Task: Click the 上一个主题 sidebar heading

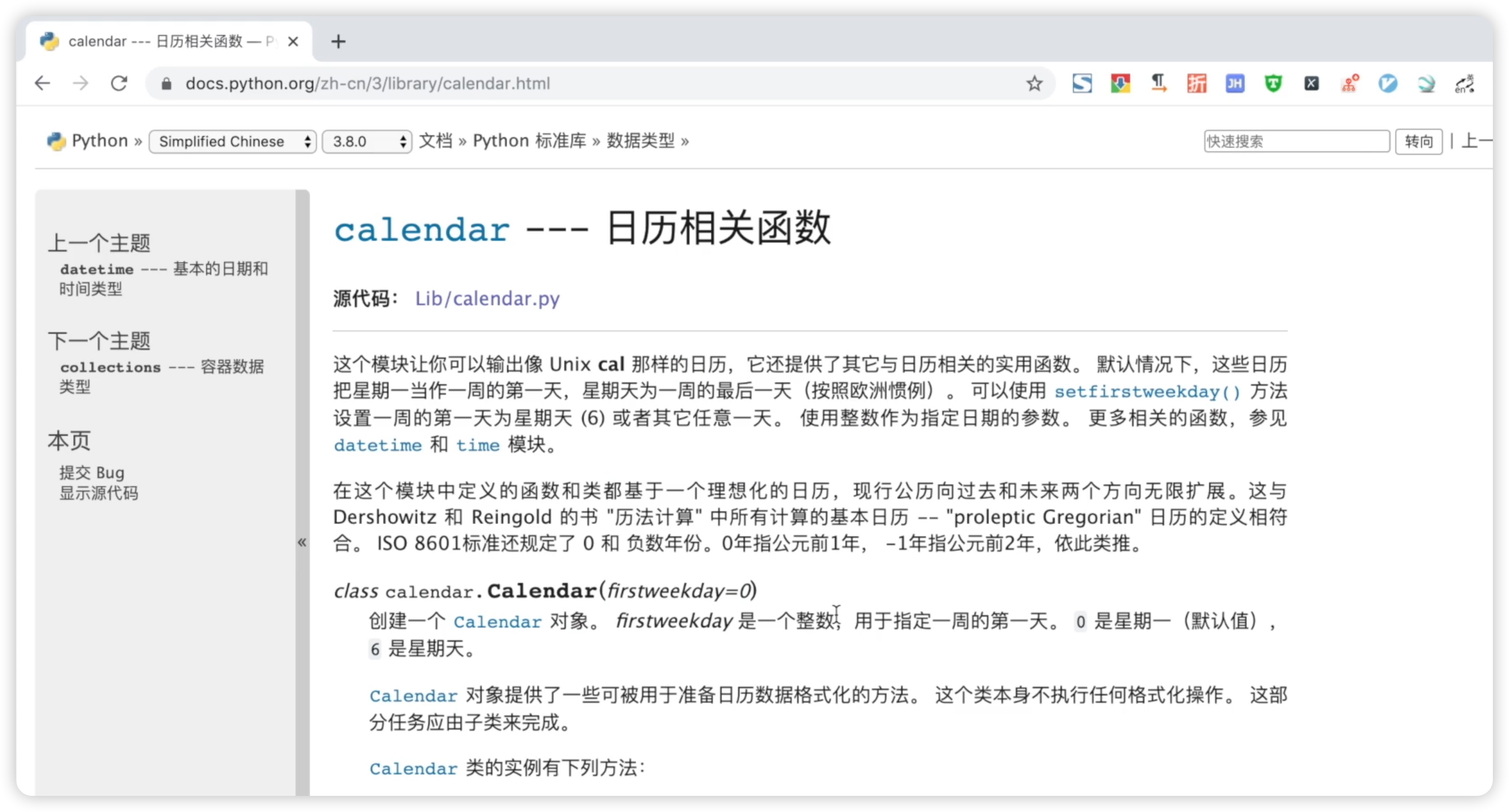Action: tap(99, 242)
